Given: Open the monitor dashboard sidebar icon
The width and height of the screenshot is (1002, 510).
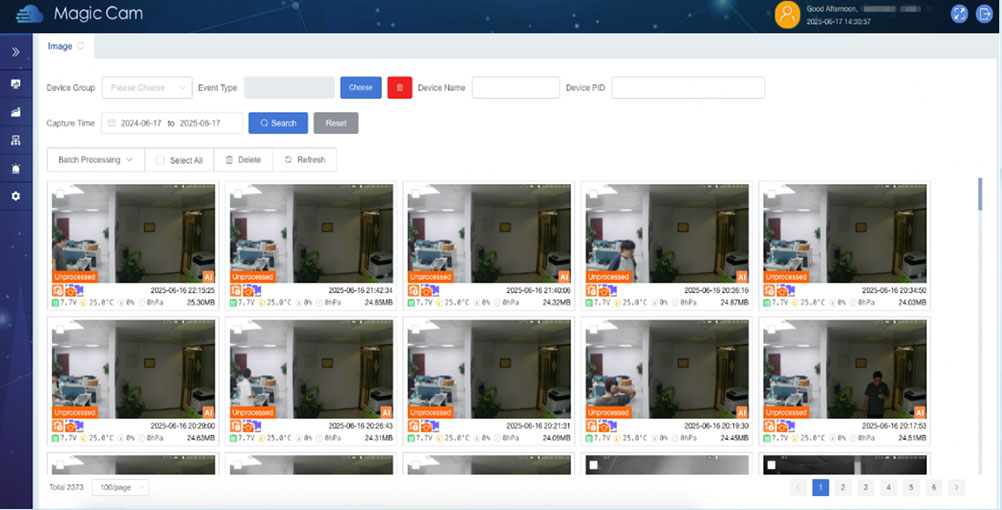Looking at the screenshot, I should 16,84.
